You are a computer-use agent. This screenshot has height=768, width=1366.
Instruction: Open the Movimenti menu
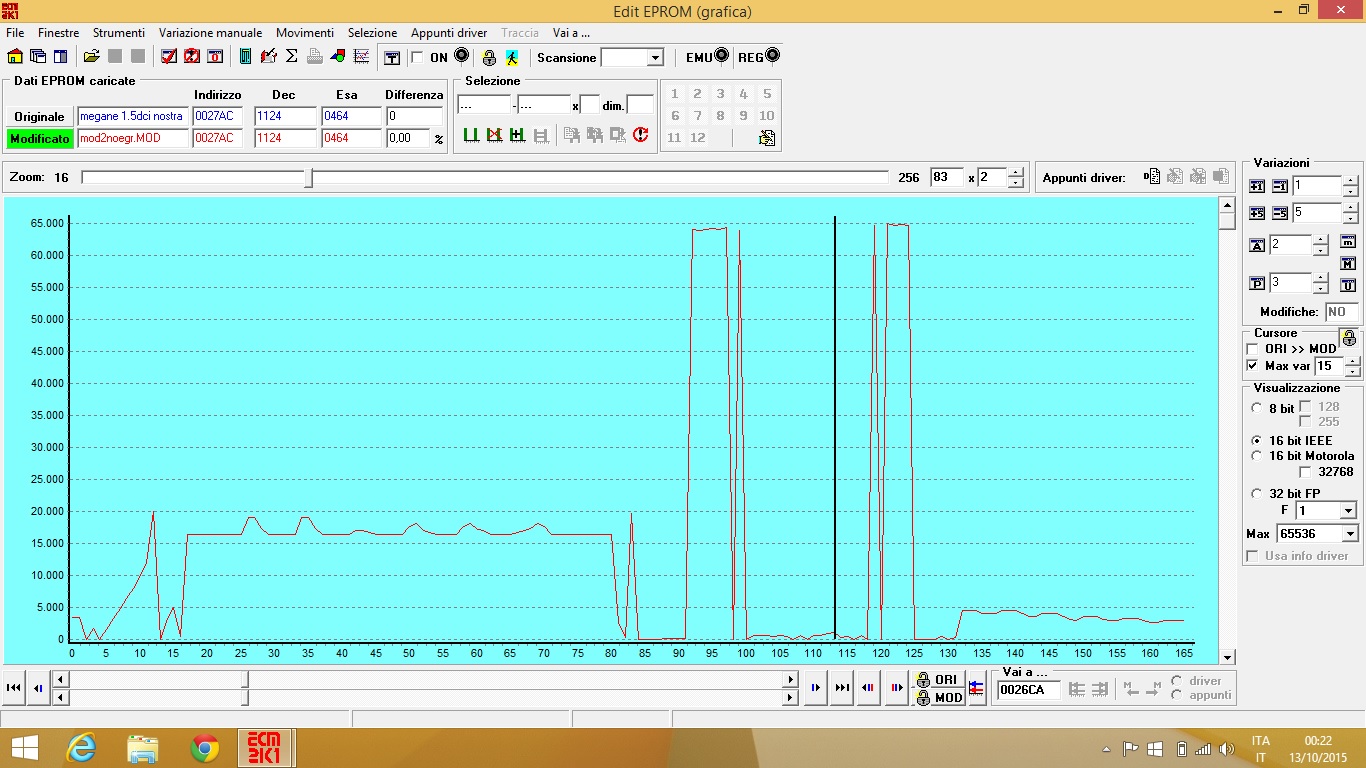(305, 33)
